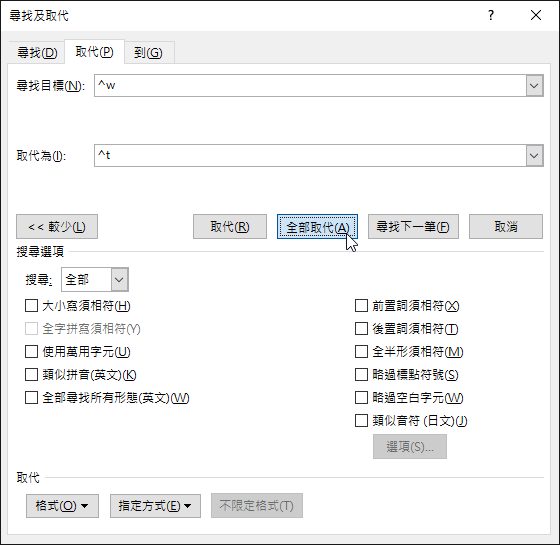The width and height of the screenshot is (560, 545).
Task: Open the 到(G) tab
Action: 149,53
